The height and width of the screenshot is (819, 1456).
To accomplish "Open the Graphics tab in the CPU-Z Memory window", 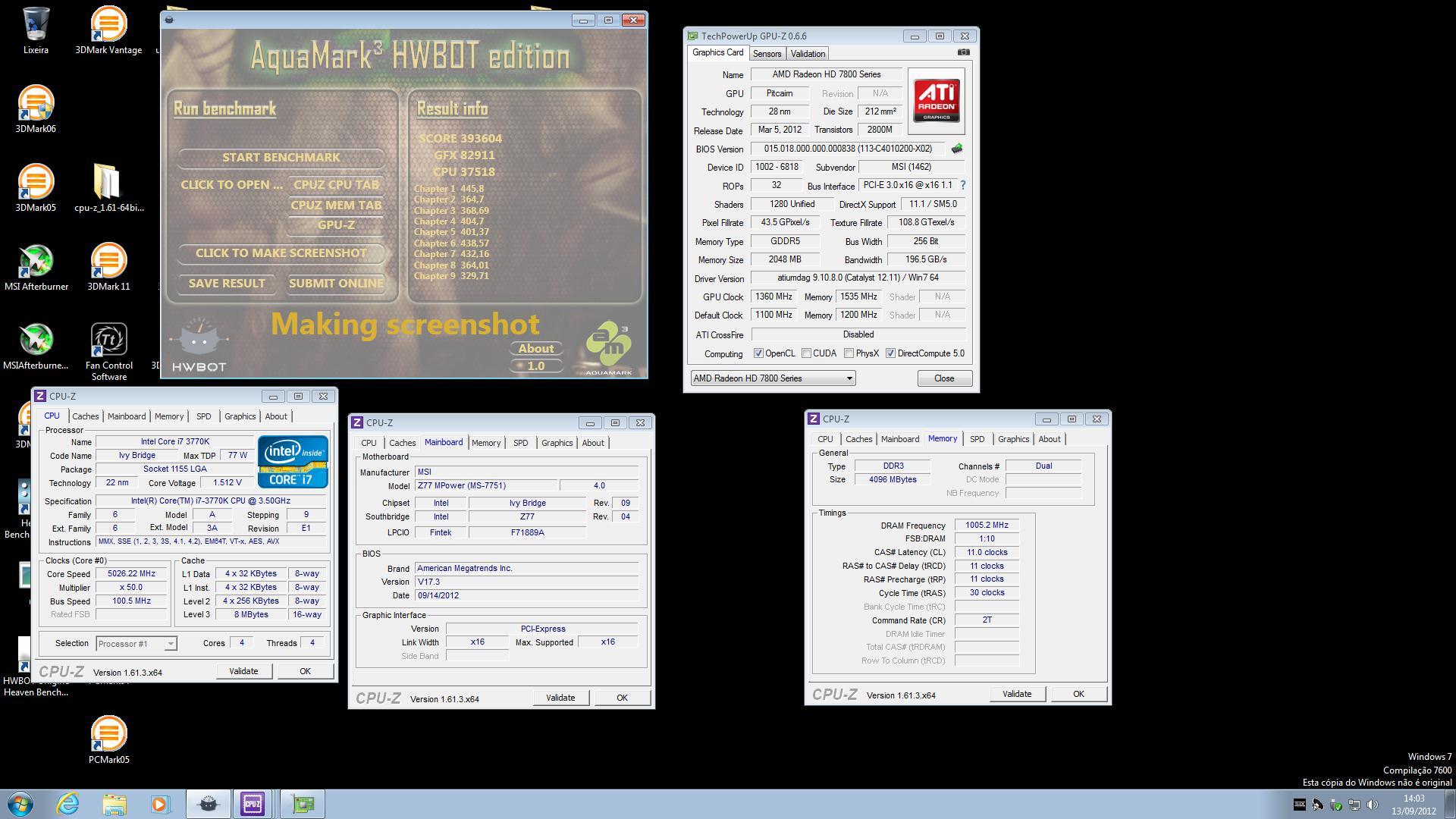I will tap(1013, 439).
